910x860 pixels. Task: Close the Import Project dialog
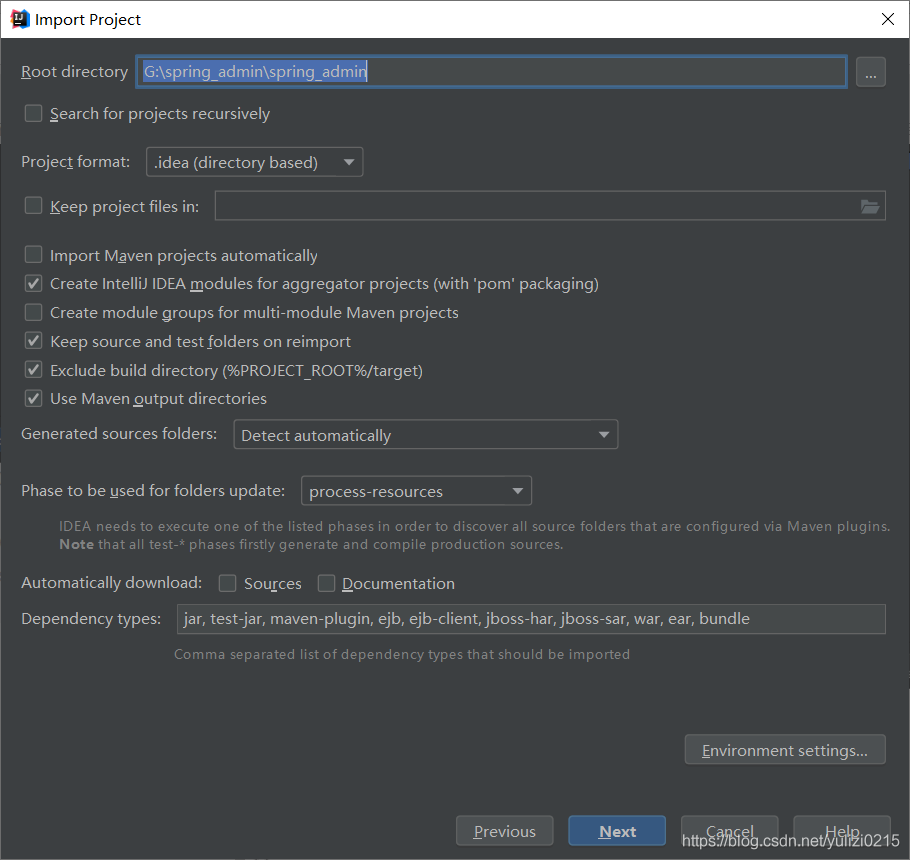click(x=887, y=19)
